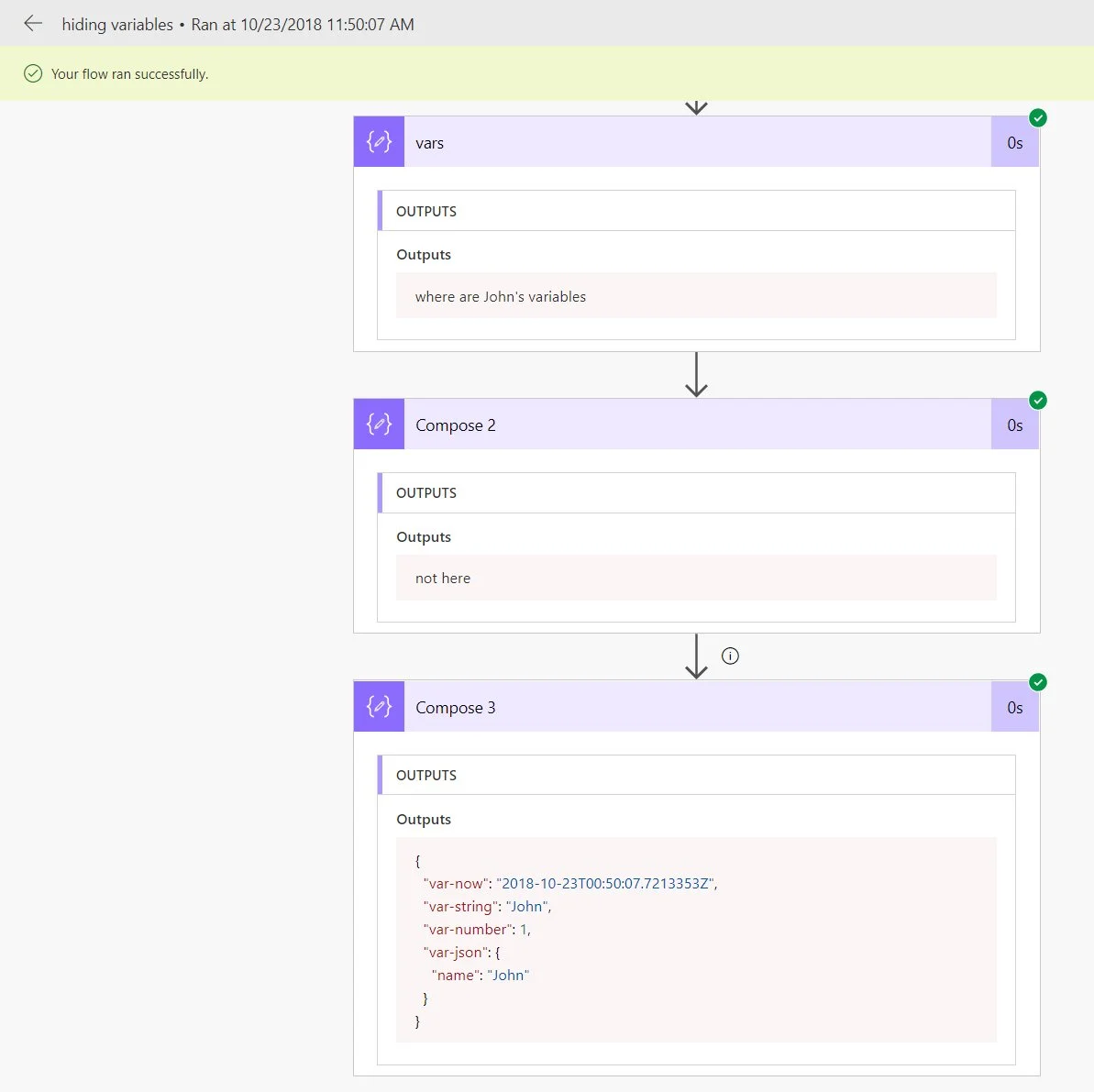Collapse the vars action header
This screenshot has width=1094, height=1092.
tap(697, 142)
